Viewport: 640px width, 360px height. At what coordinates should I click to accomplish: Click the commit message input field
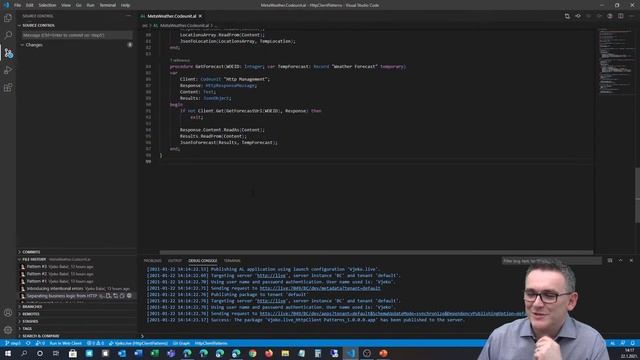(x=77, y=35)
